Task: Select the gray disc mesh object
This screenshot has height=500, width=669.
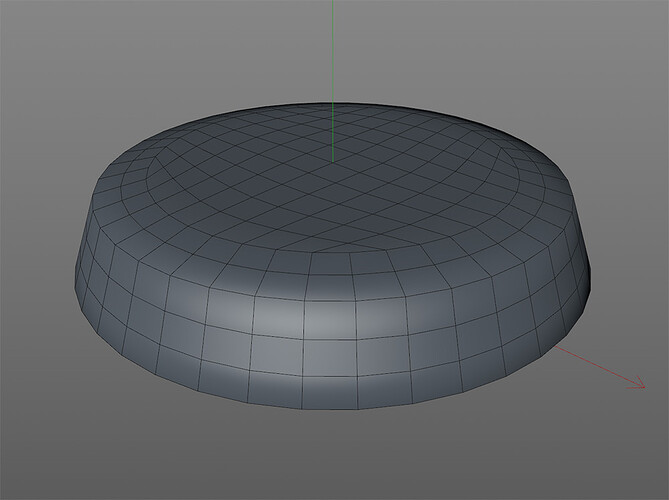Action: tap(333, 256)
